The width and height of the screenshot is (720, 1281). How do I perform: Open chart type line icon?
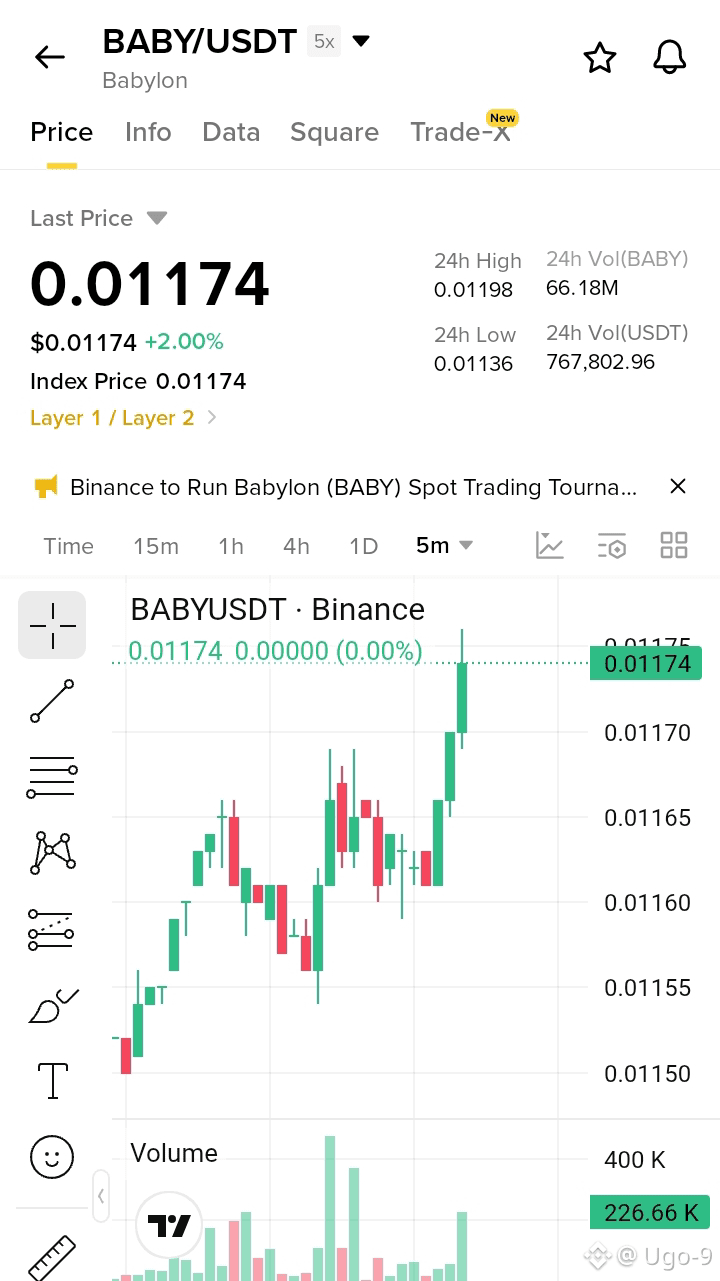coord(550,545)
